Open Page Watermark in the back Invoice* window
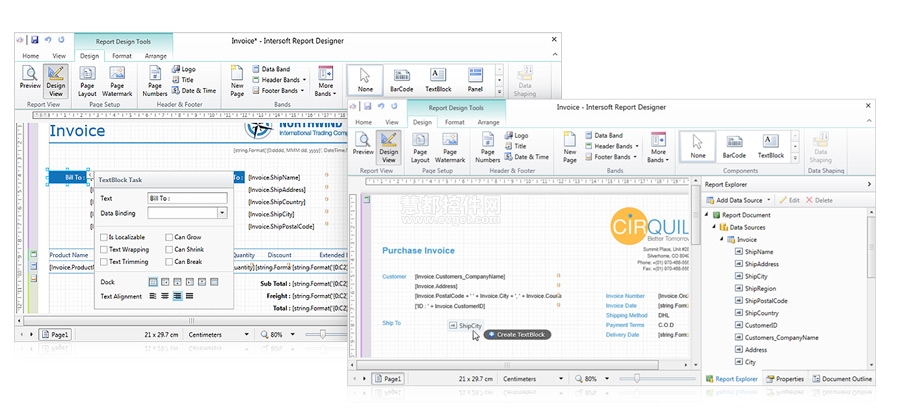The image size is (900, 420). pos(117,81)
